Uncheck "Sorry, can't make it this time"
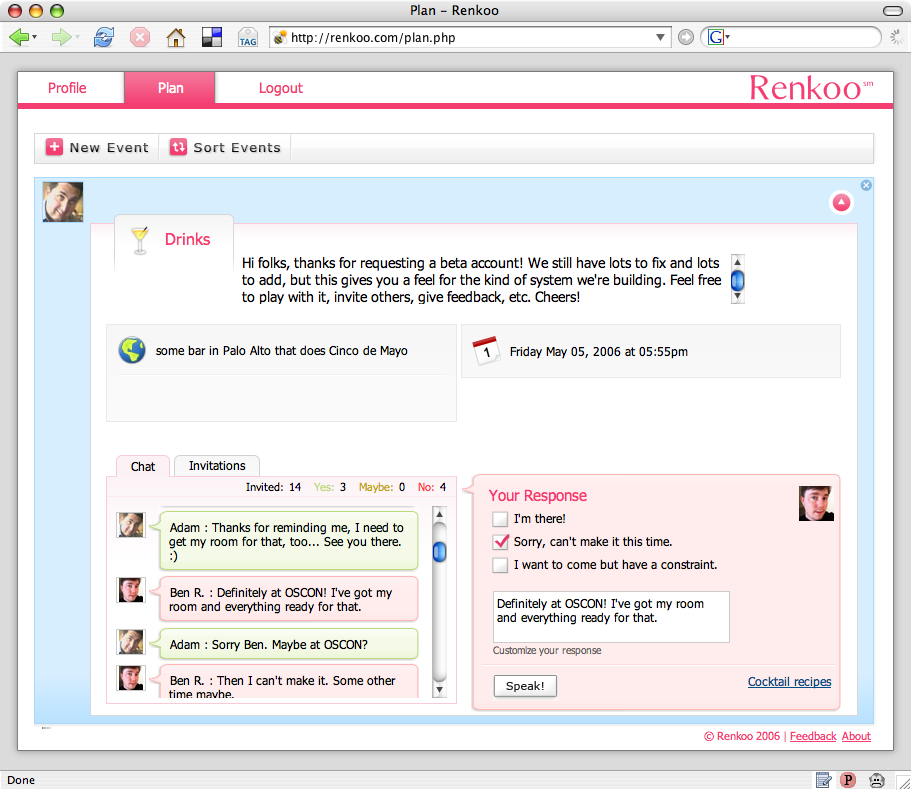The height and width of the screenshot is (790, 911). click(500, 542)
